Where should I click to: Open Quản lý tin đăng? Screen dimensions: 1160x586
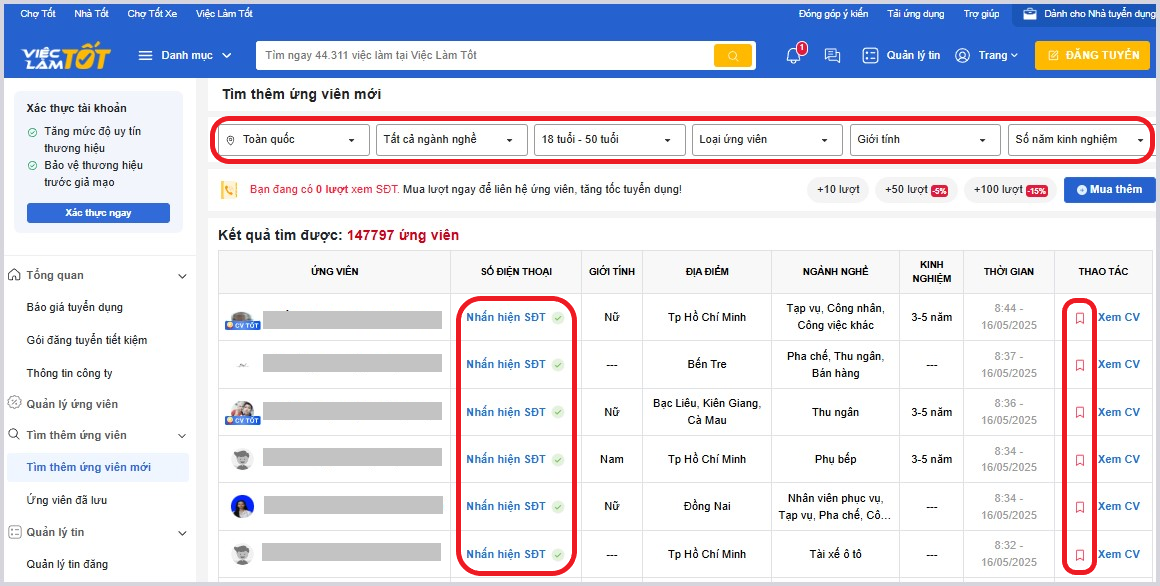pyautogui.click(x=67, y=564)
